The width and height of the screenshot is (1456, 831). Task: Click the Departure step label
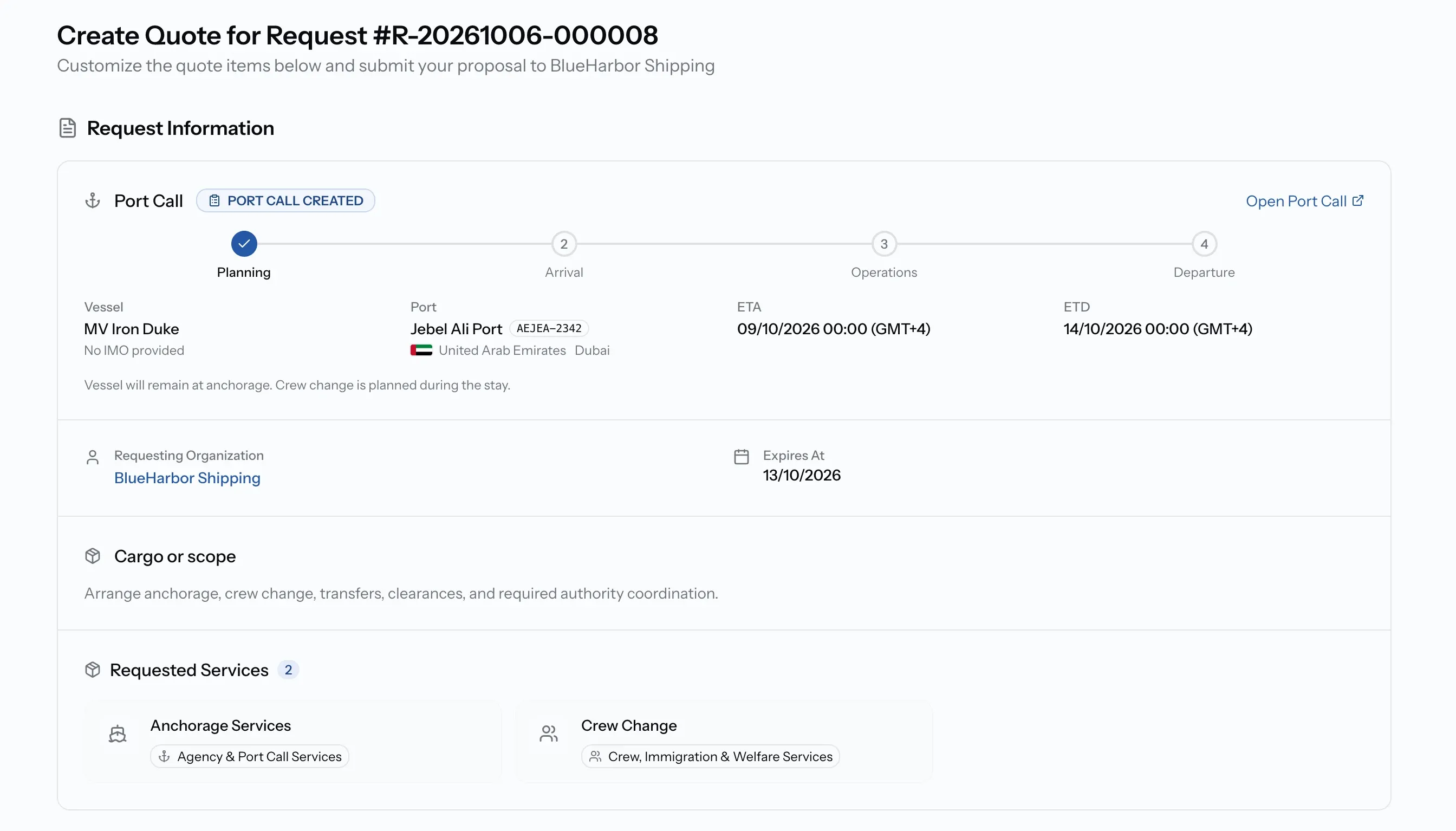[x=1204, y=272]
